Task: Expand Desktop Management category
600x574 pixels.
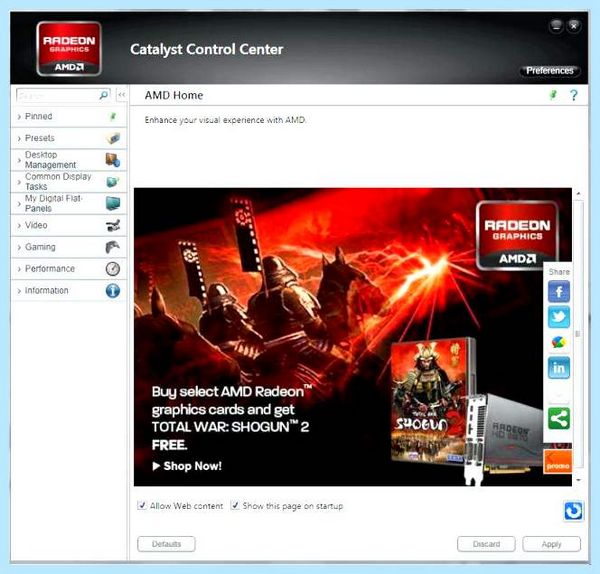Action: (19, 160)
